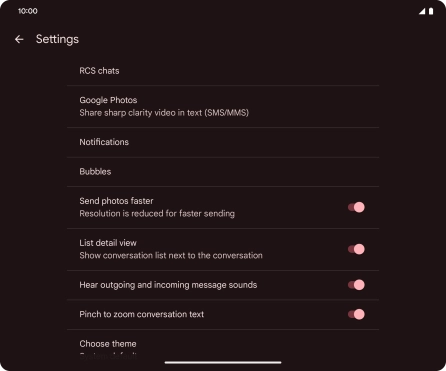
Task: Select the Send photos faster row label
Action: click(x=116, y=201)
